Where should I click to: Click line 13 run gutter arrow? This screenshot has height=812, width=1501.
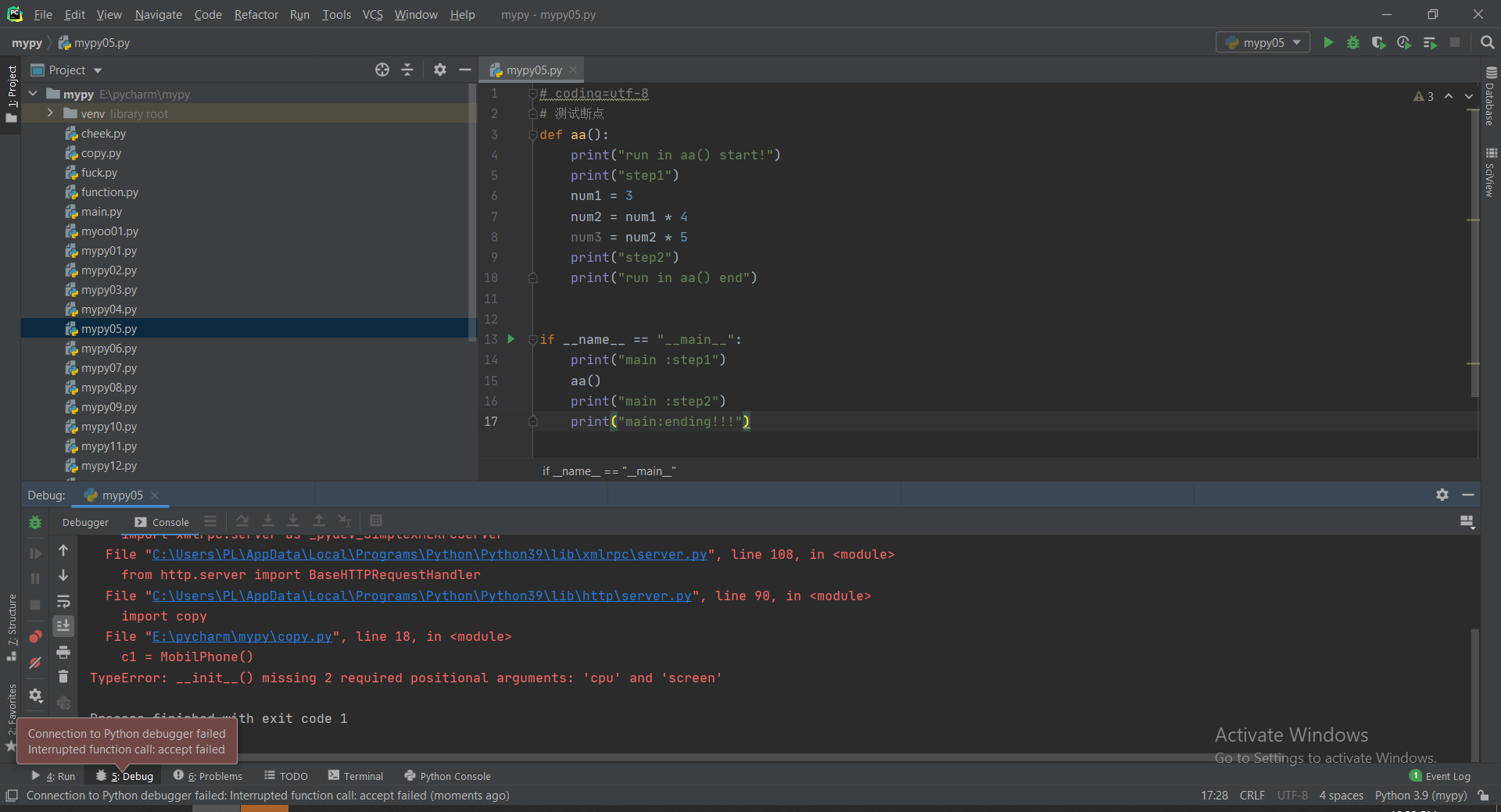tap(511, 339)
